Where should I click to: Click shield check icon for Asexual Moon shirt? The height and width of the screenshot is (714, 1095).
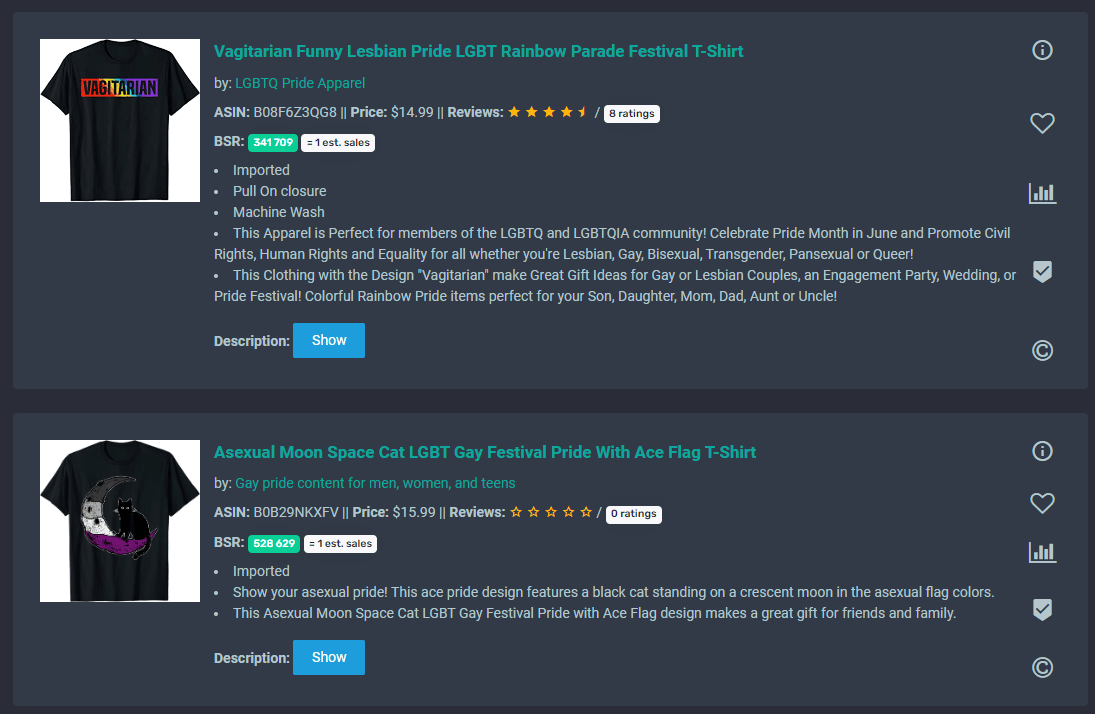pos(1042,610)
